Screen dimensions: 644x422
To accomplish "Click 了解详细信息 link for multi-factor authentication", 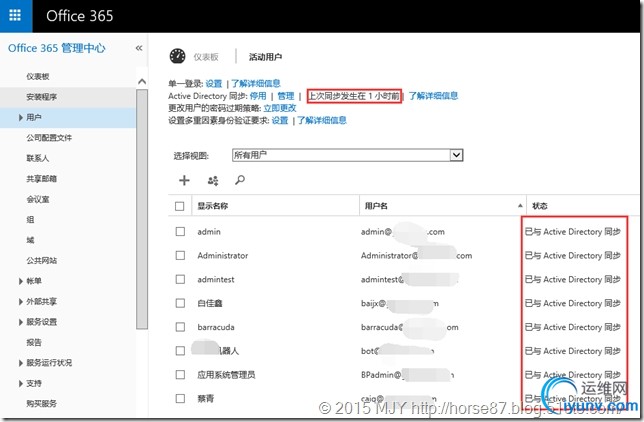I will (322, 120).
